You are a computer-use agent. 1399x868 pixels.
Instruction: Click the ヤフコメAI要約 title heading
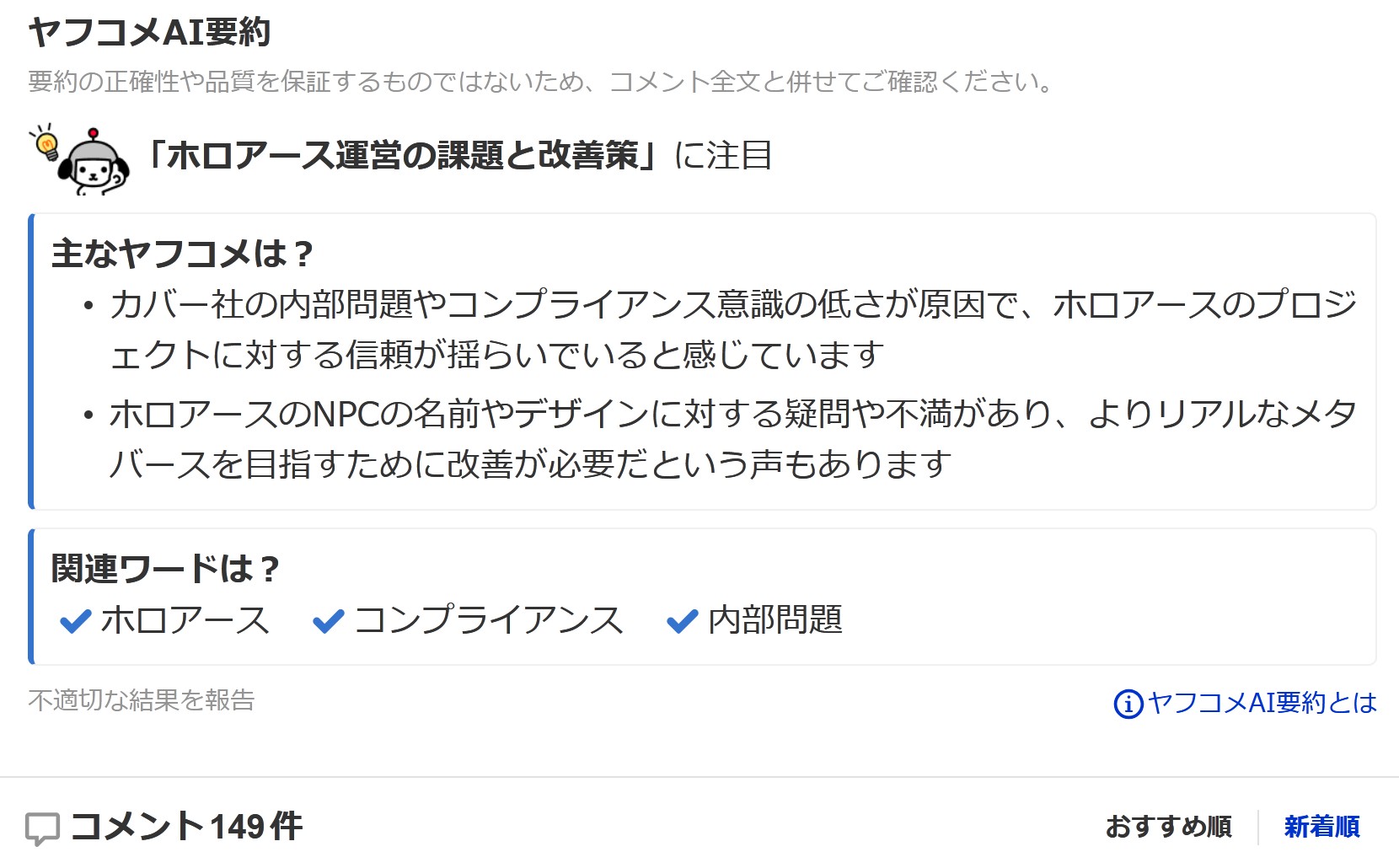tap(149, 33)
